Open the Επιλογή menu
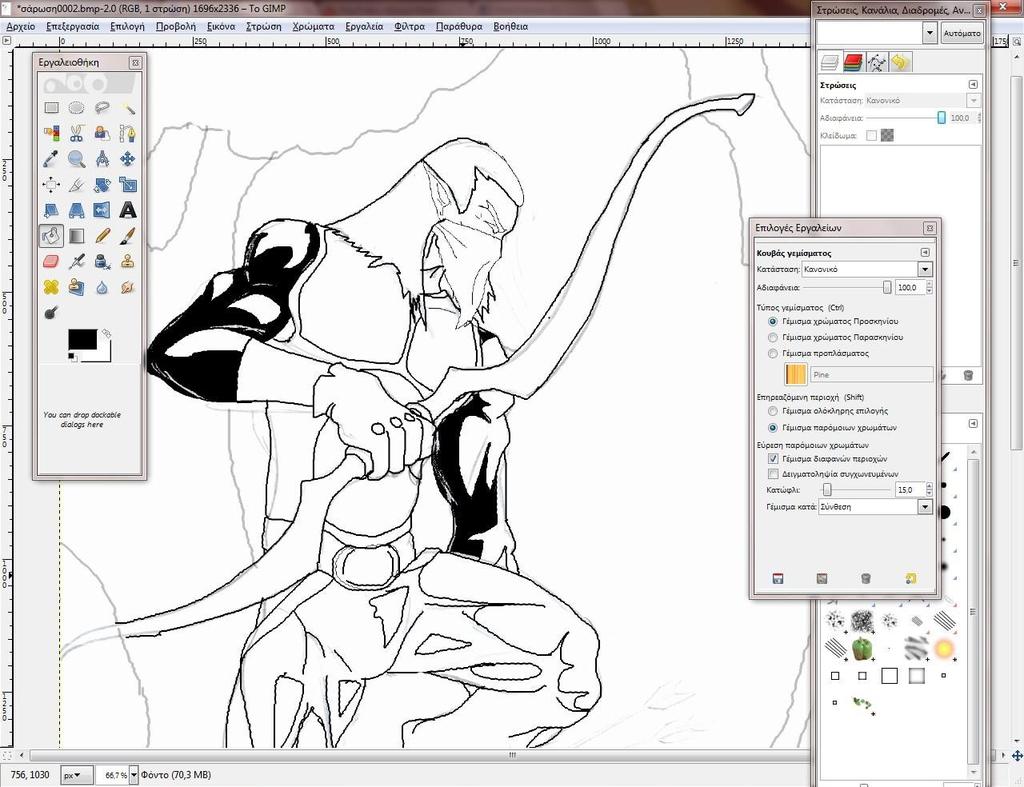Image resolution: width=1024 pixels, height=787 pixels. (127, 27)
